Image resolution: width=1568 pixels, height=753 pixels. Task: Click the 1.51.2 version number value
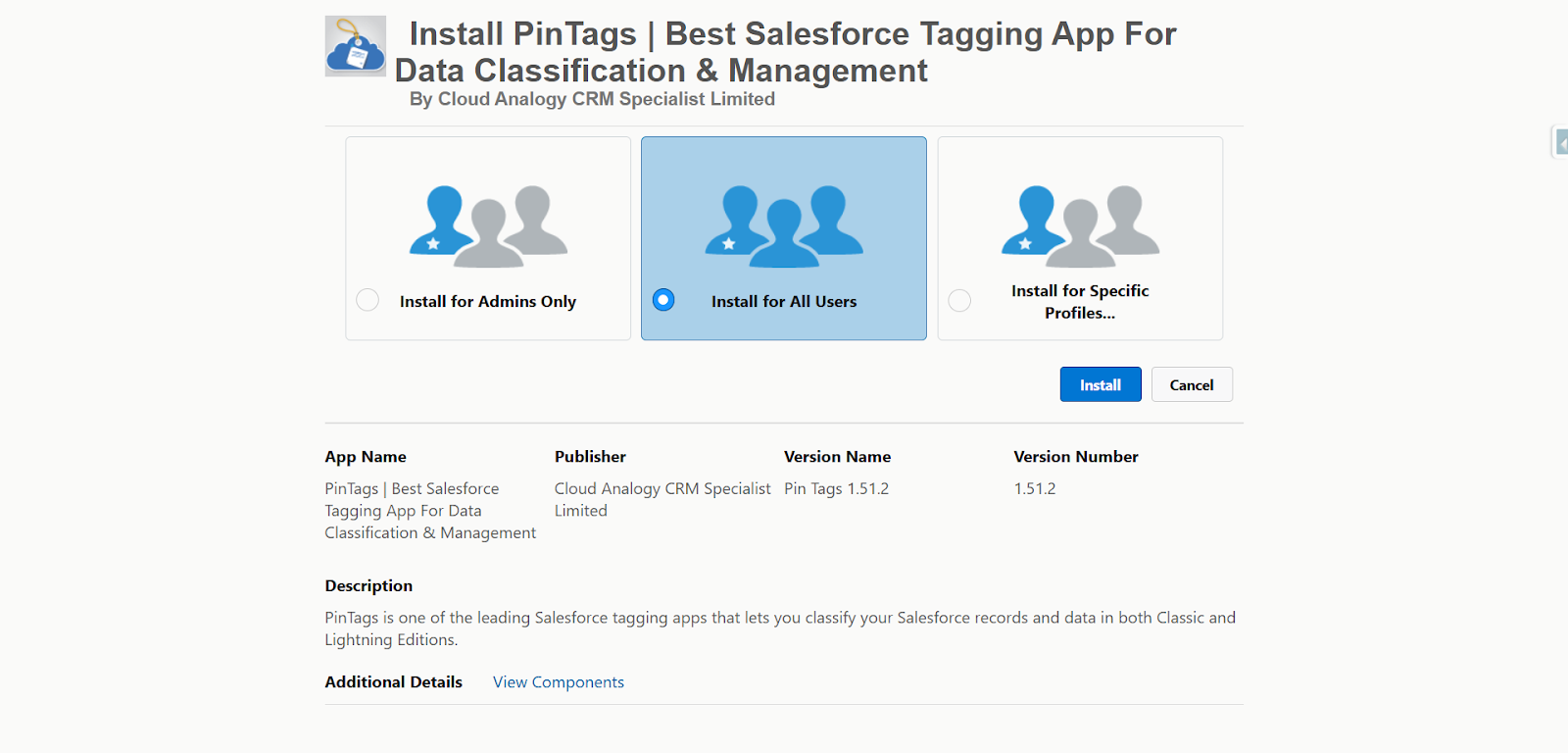coord(1034,488)
